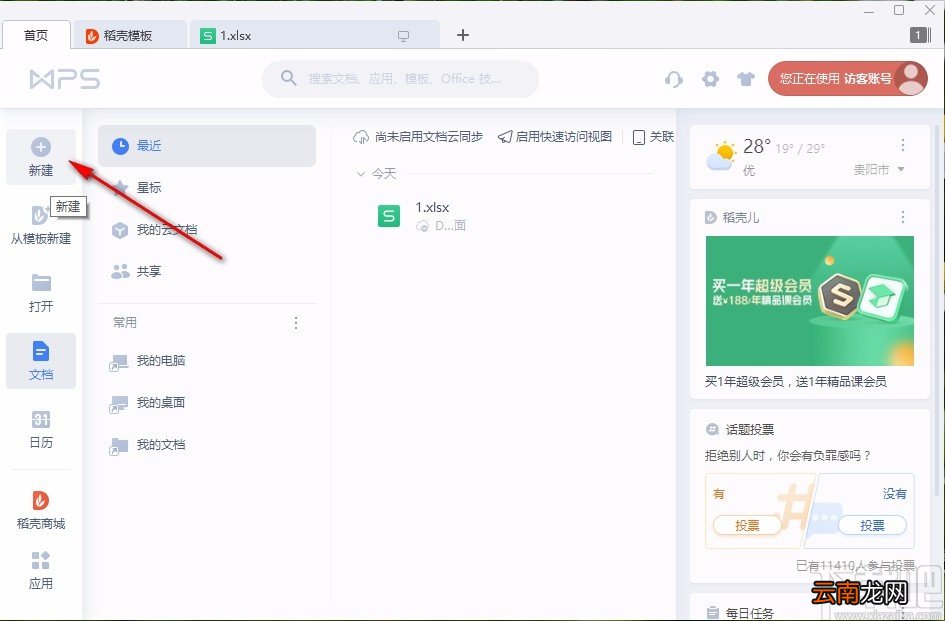
Task: Click the monitor icon on 1.xlsx tab
Action: (x=403, y=36)
